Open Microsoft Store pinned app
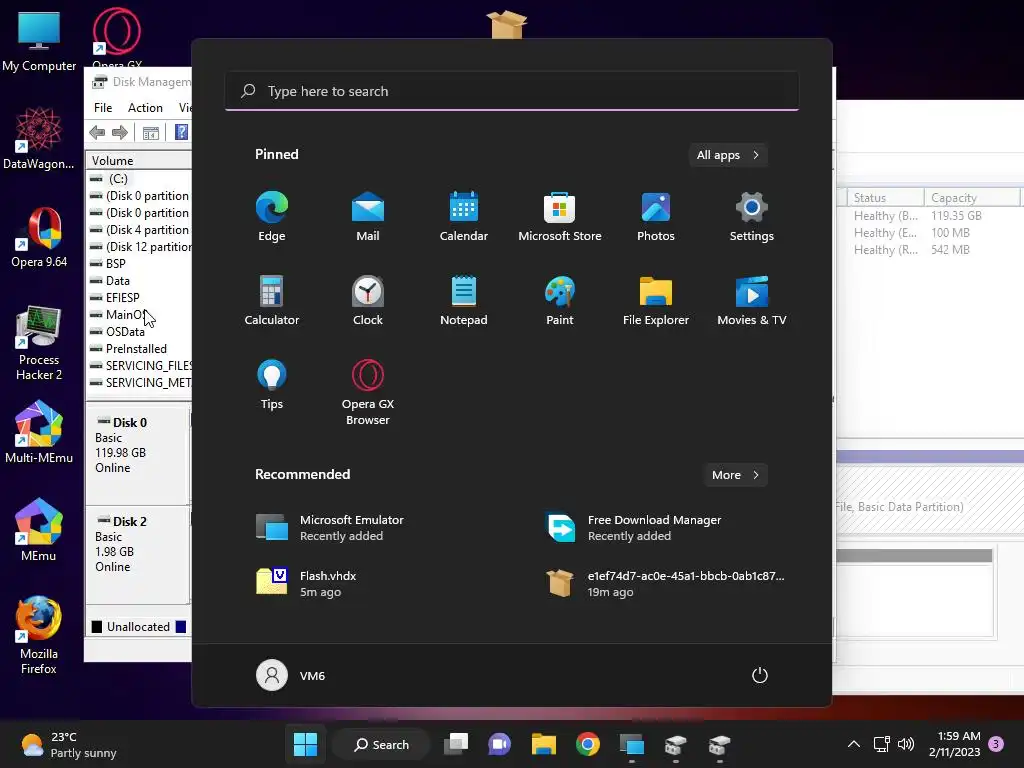 (560, 216)
